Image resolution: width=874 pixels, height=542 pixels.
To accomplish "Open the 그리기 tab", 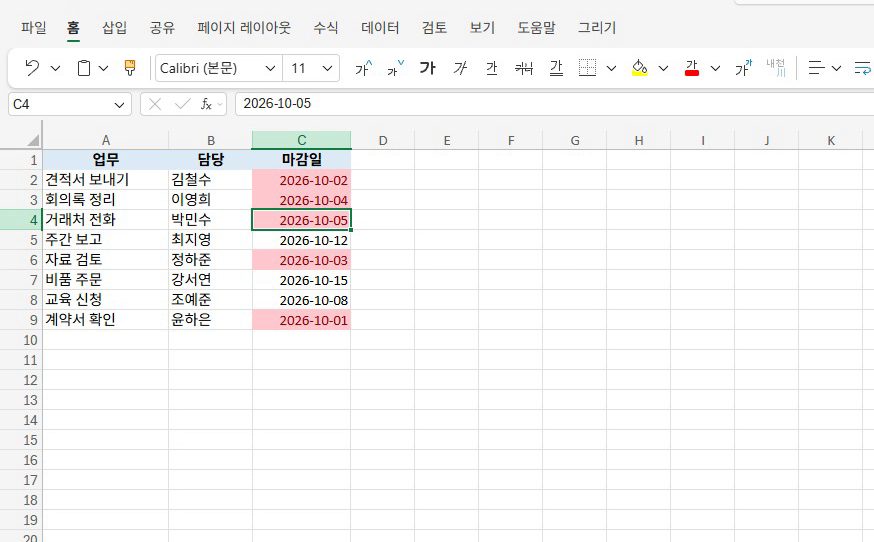I will pyautogui.click(x=596, y=27).
